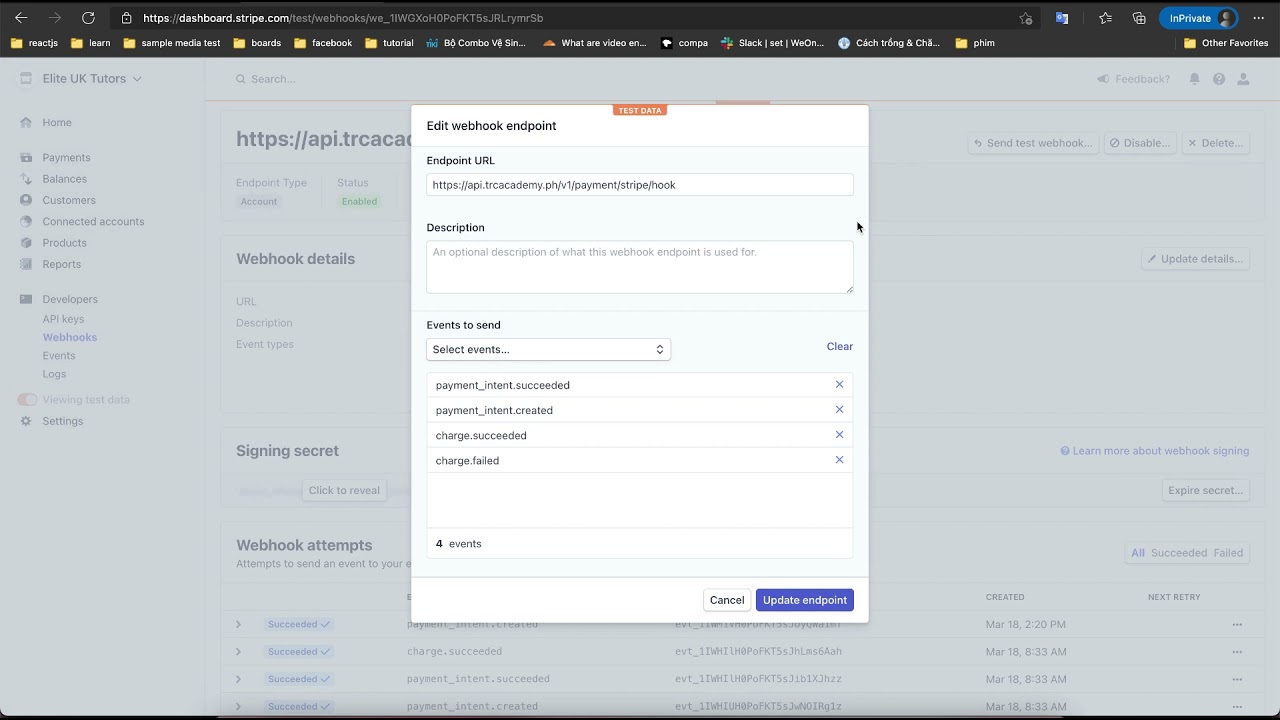
Task: Filter attempts by Succeeded tab
Action: coord(1179,553)
